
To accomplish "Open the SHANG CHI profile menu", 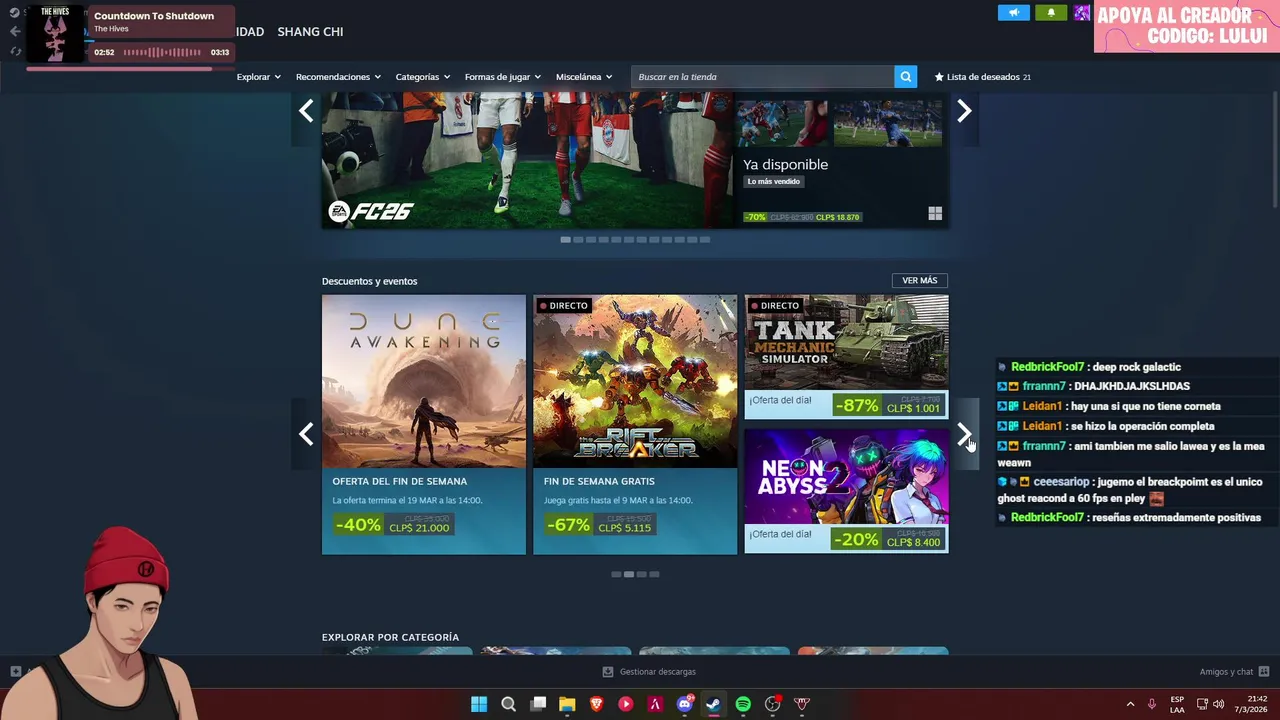I will [310, 32].
